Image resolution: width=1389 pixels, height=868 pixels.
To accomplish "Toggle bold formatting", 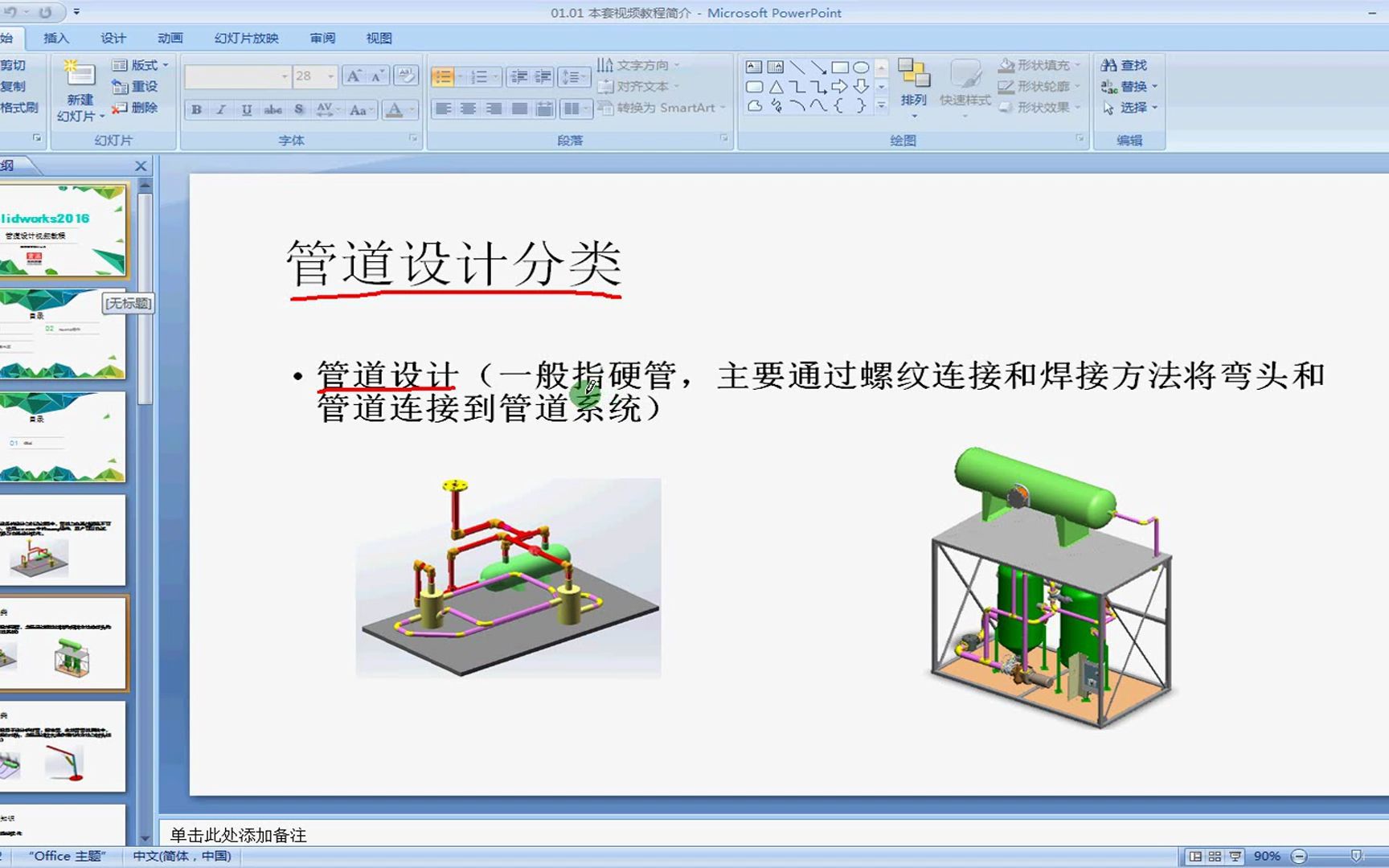I will point(195,108).
